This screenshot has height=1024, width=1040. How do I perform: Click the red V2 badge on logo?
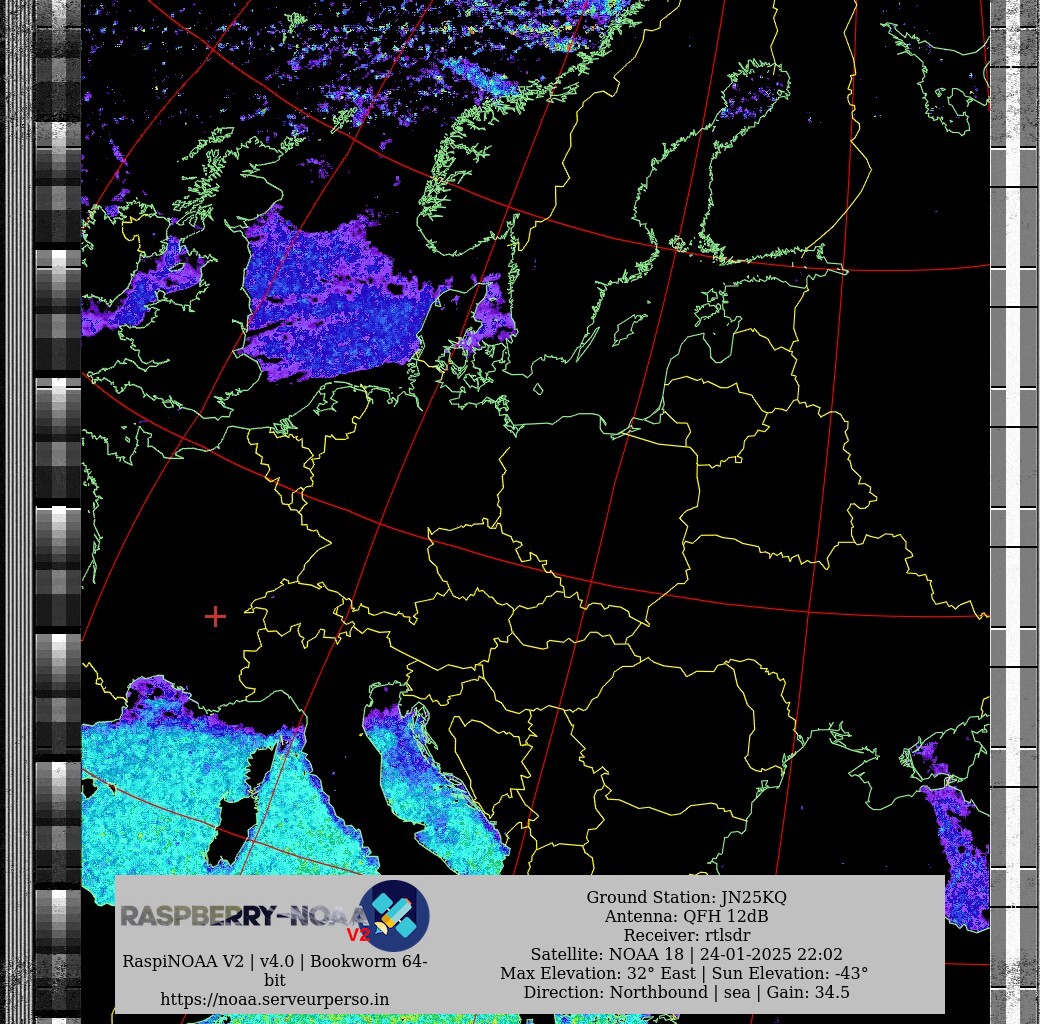coord(358,936)
